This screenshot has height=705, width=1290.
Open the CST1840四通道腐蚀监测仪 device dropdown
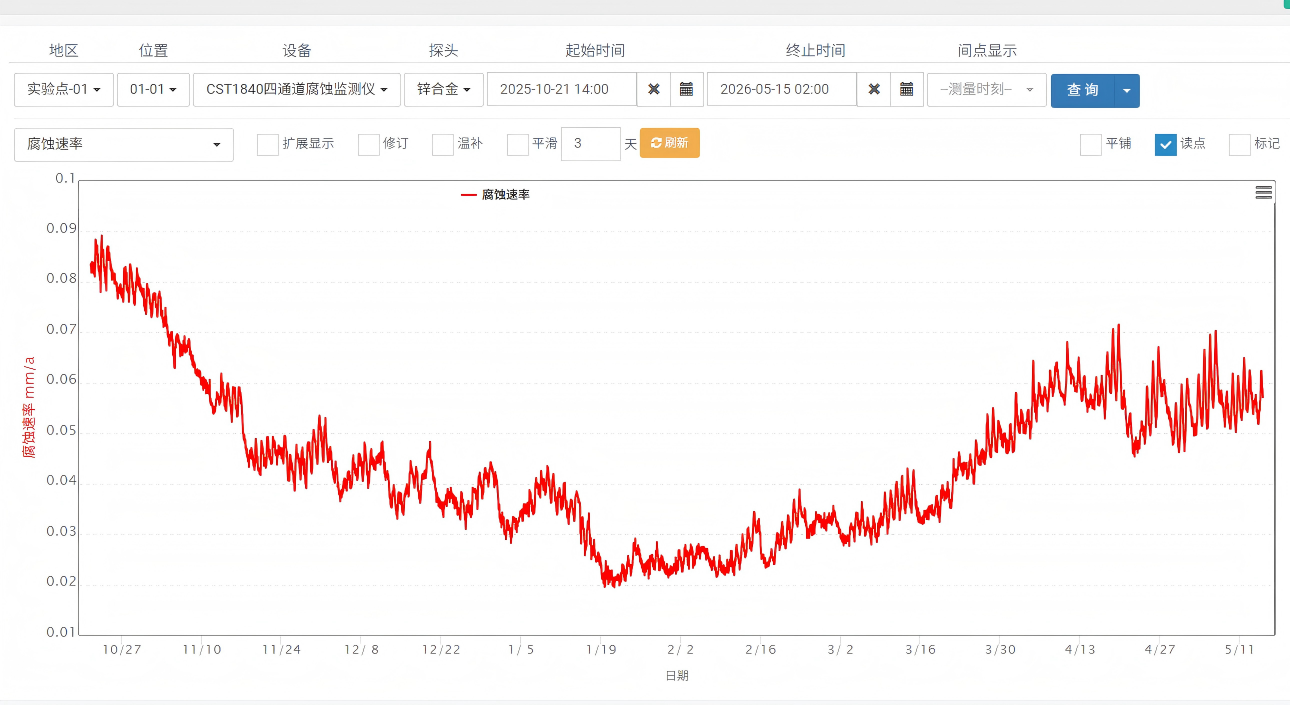pos(297,89)
